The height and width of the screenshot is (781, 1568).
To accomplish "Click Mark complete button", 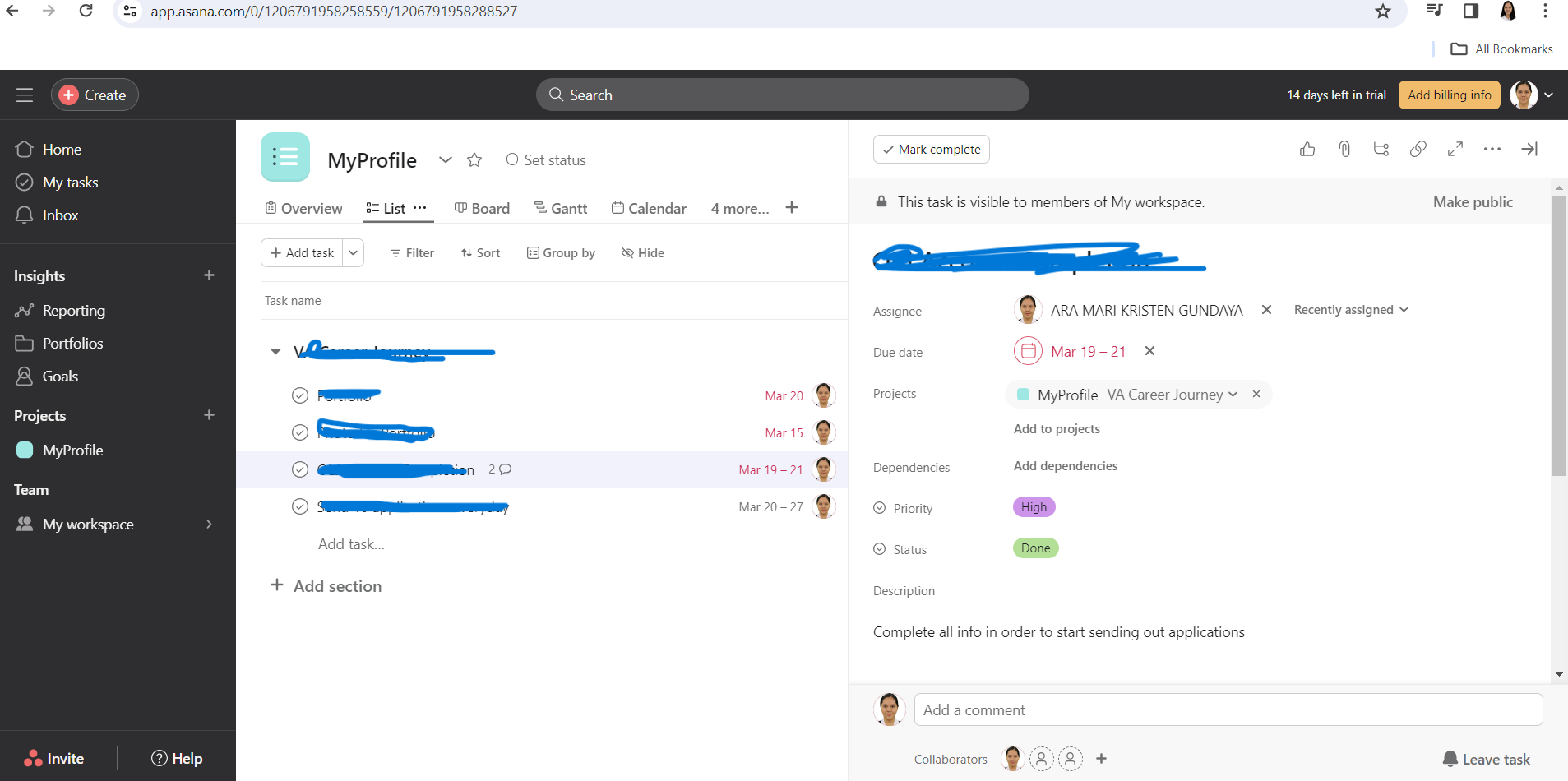I will pyautogui.click(x=932, y=150).
